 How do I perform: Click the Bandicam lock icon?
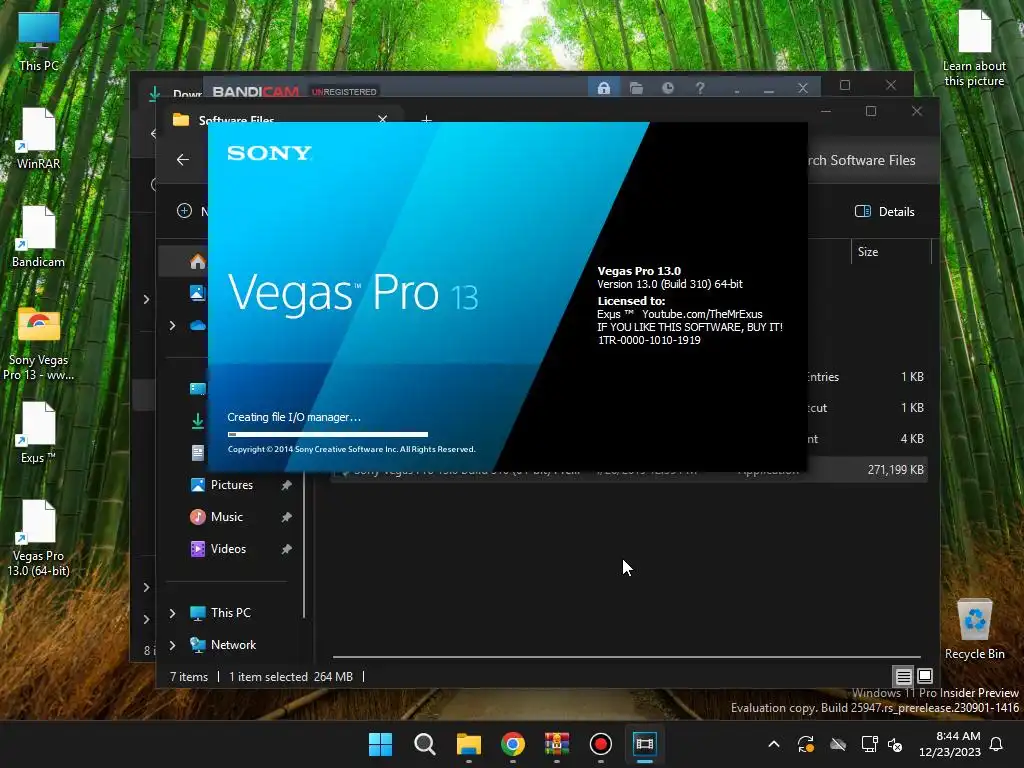coord(604,88)
